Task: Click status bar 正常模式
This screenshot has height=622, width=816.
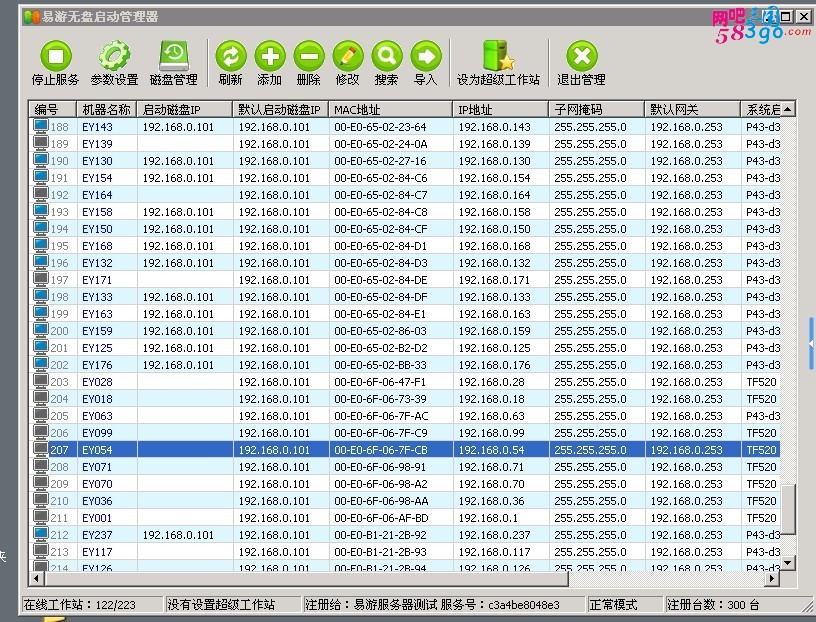Action: coord(613,604)
